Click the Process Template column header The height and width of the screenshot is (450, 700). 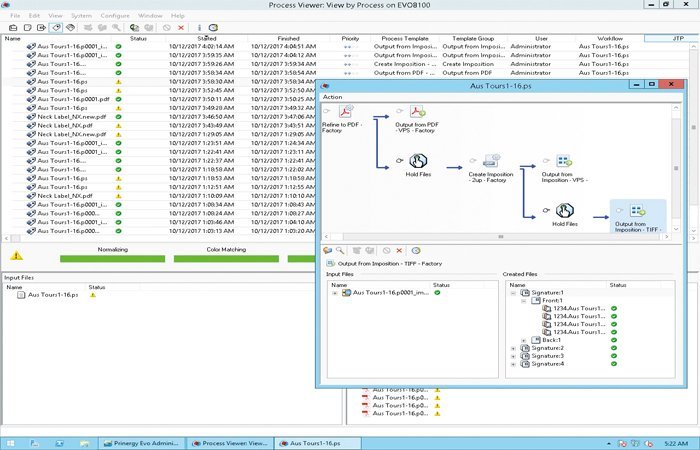[405, 38]
